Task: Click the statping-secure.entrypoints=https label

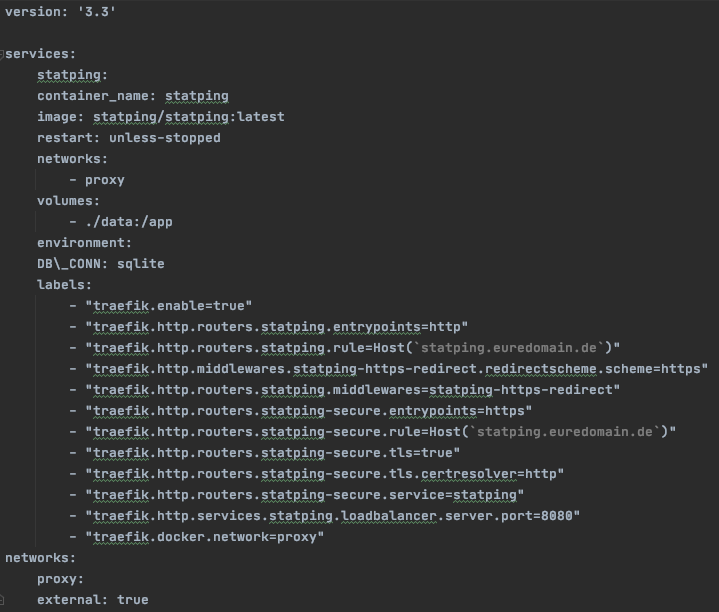Action: click(x=309, y=411)
